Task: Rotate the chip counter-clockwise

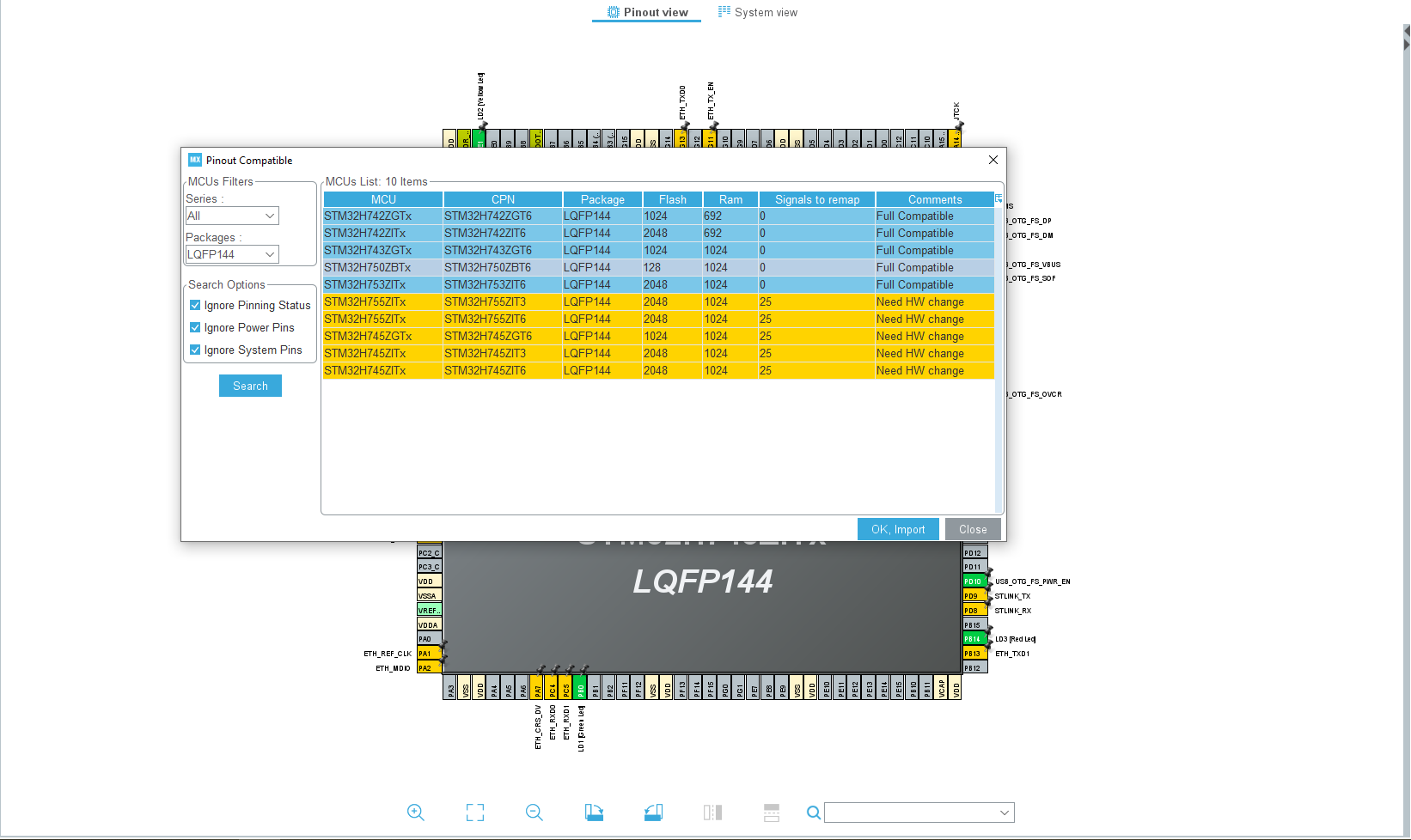Action: (x=653, y=813)
